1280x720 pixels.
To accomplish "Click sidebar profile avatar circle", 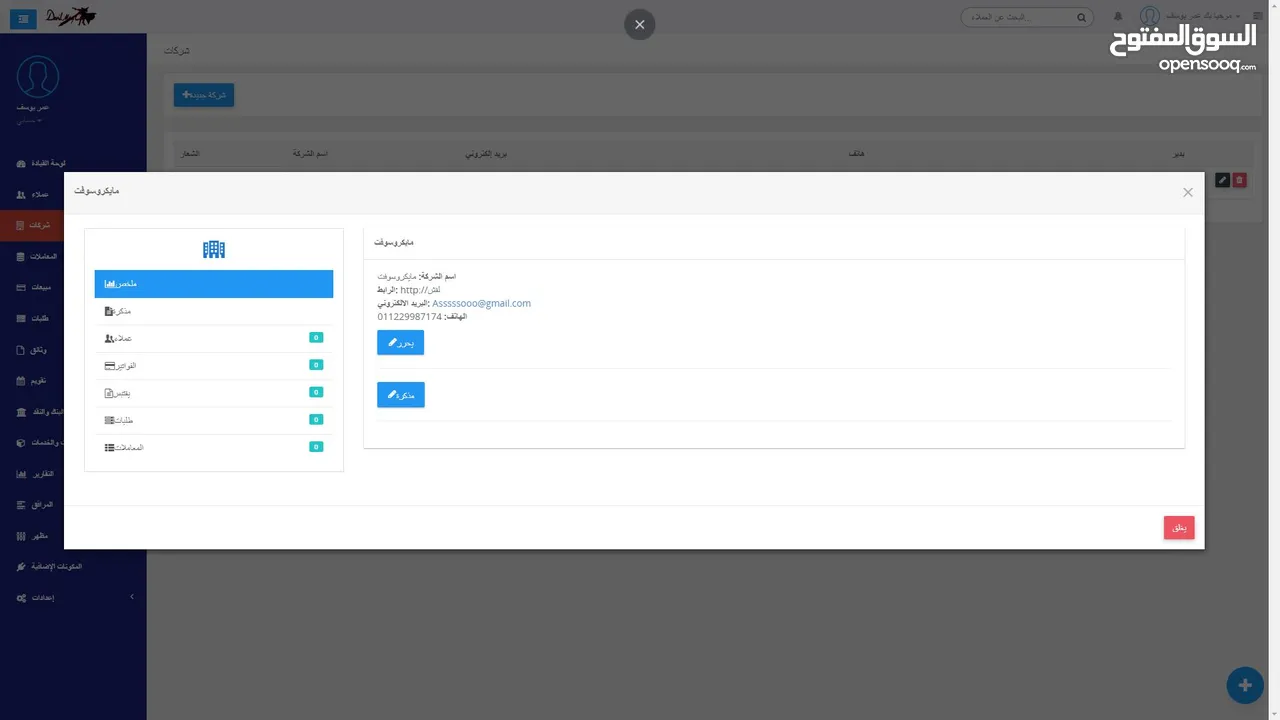I will tap(38, 76).
